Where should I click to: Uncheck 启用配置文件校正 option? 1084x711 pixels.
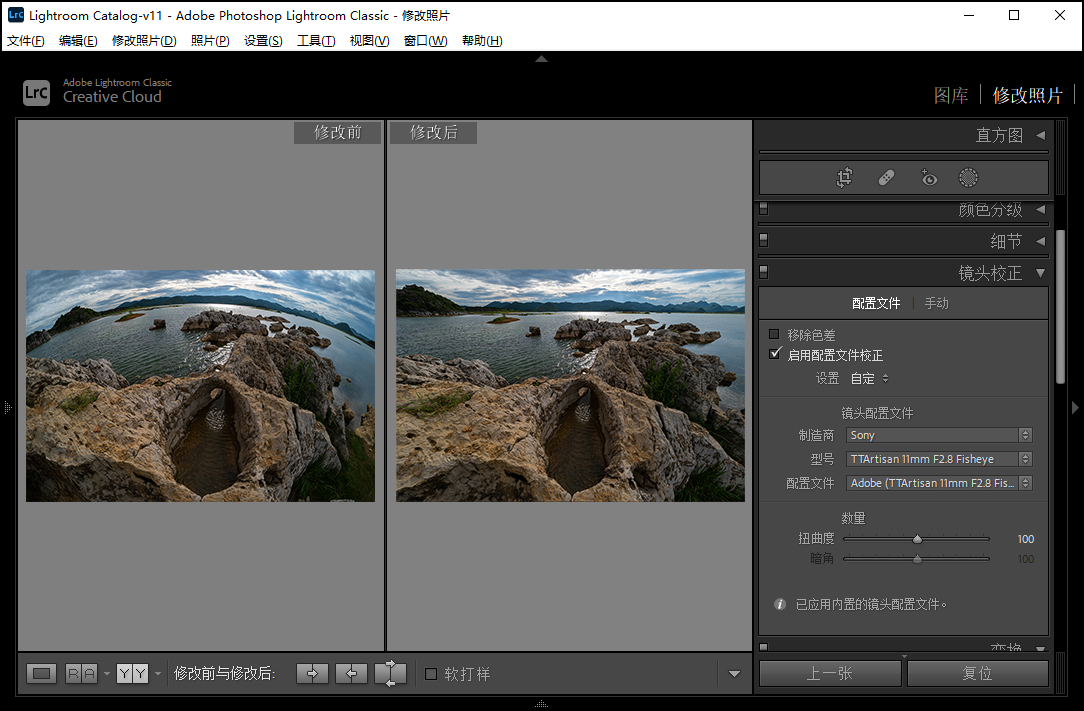774,355
